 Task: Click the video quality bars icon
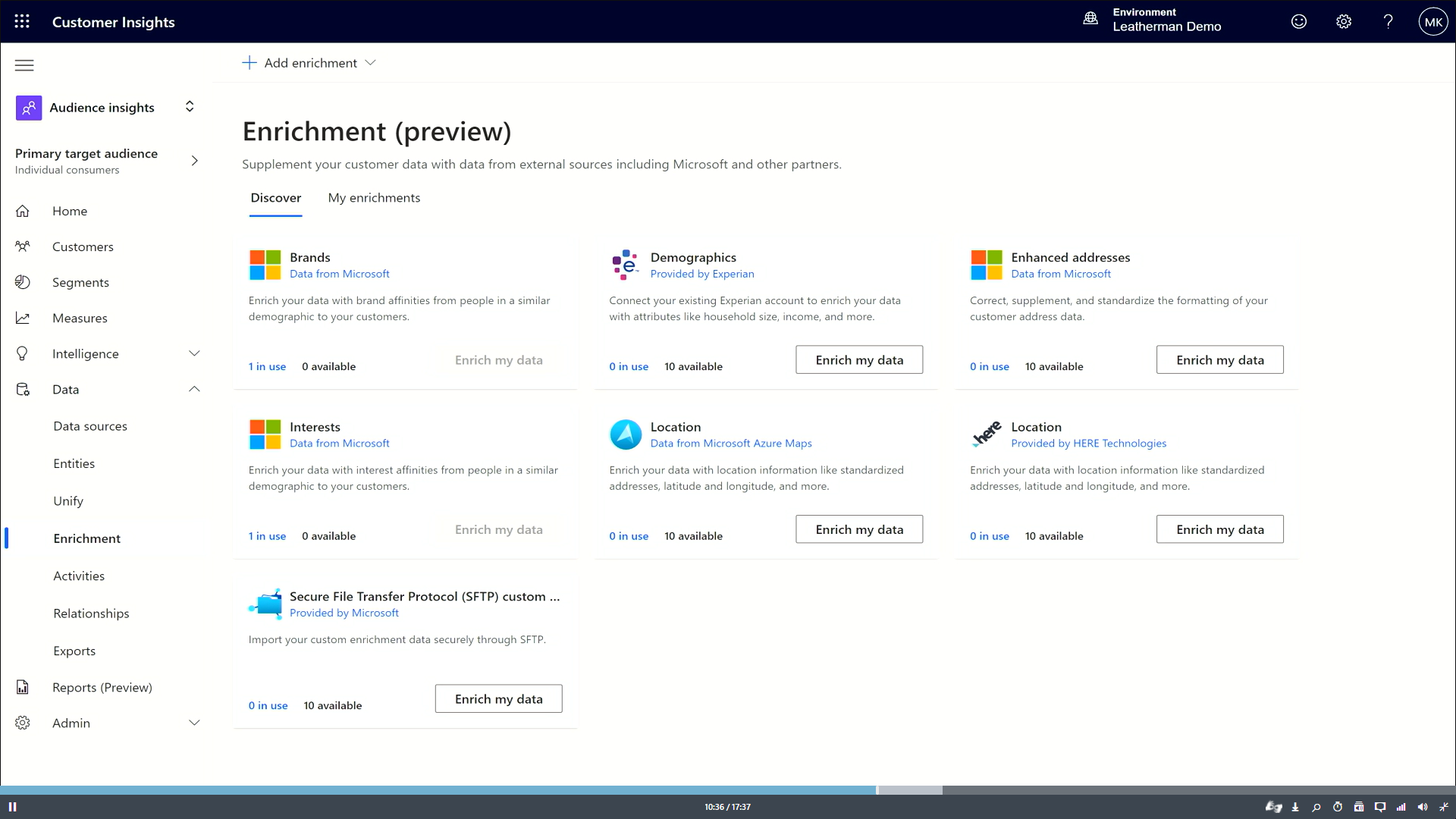pyautogui.click(x=1401, y=807)
